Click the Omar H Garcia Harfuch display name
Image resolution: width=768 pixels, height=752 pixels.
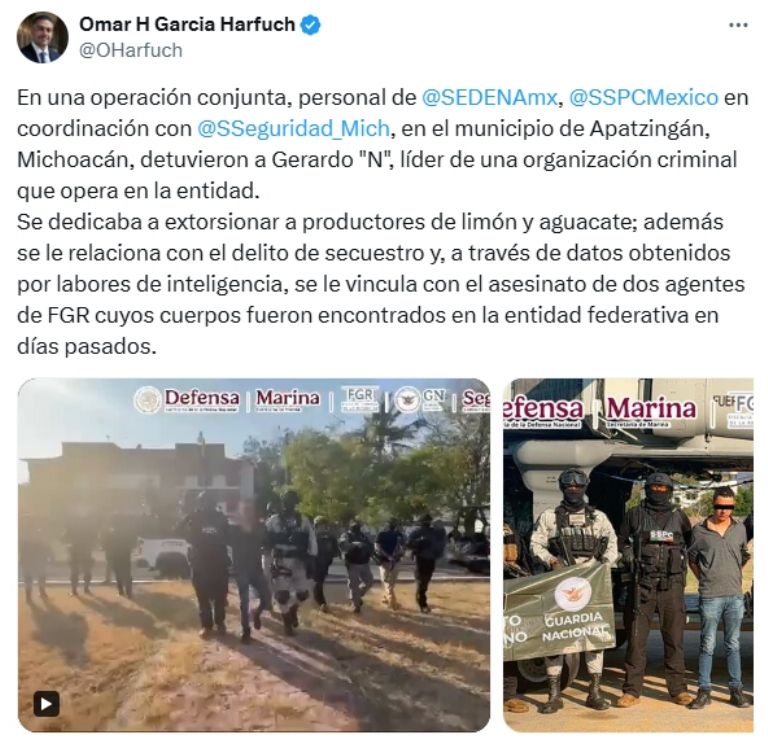point(187,24)
